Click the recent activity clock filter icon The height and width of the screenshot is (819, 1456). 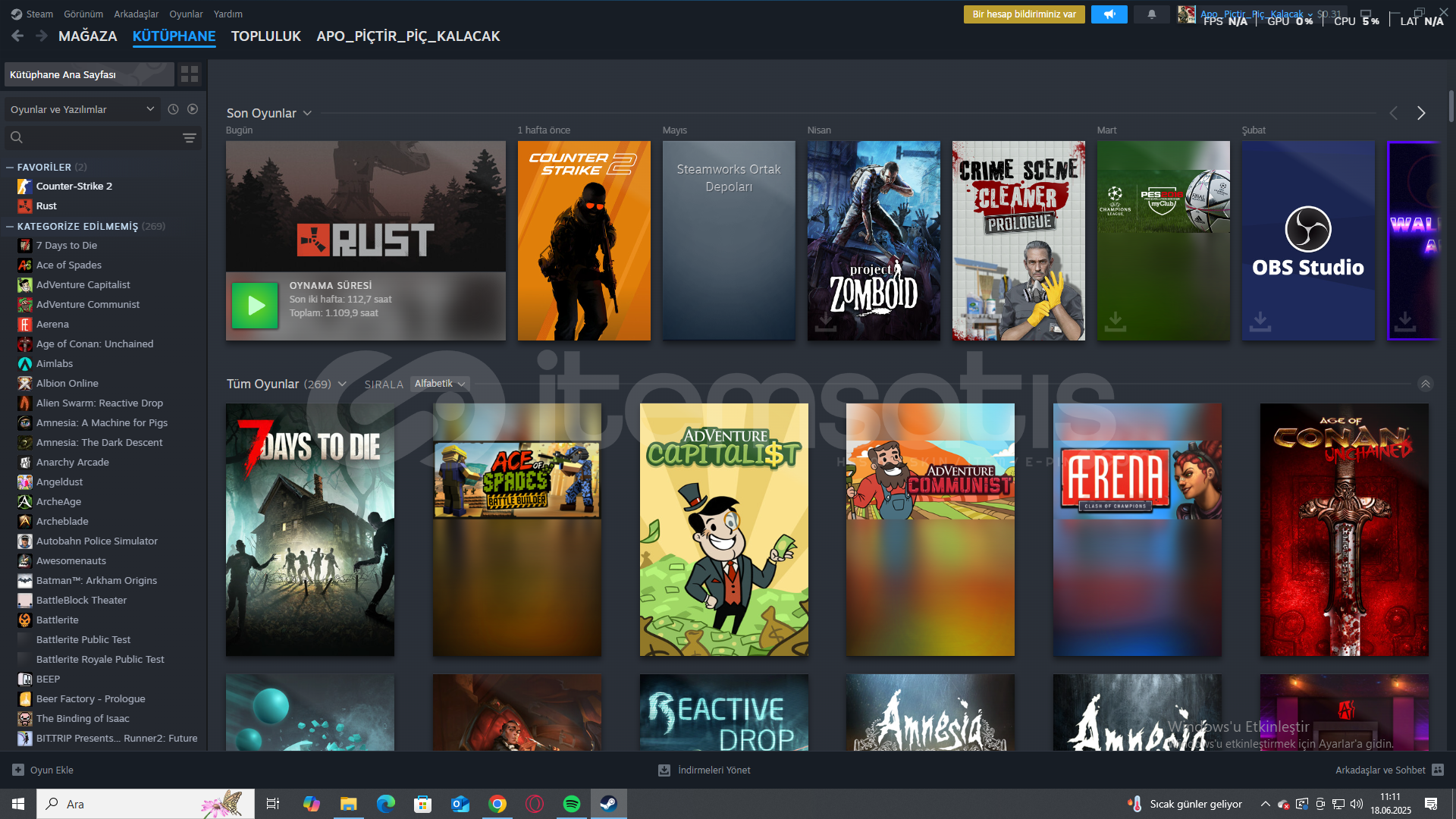point(173,109)
